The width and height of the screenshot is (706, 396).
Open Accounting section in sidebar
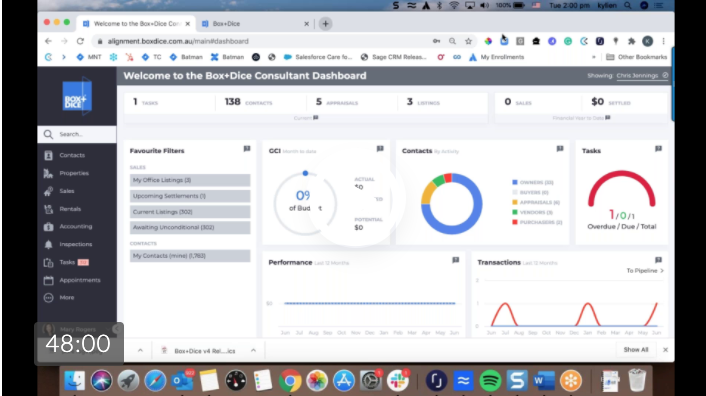pyautogui.click(x=75, y=227)
